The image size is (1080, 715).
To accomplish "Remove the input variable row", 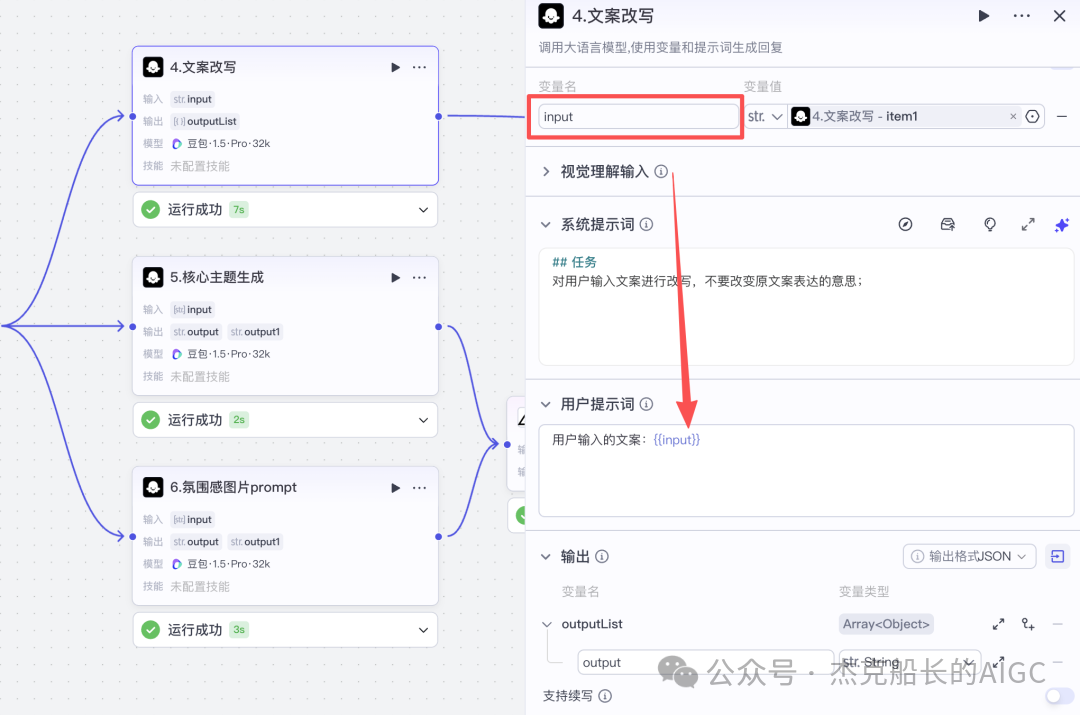I will [1061, 116].
